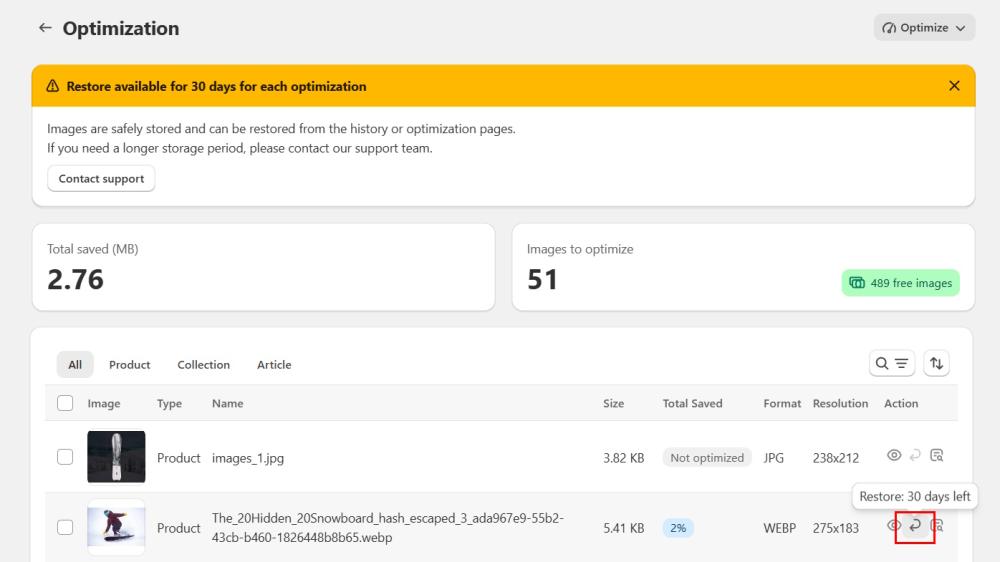Open the search and filter control

(892, 364)
